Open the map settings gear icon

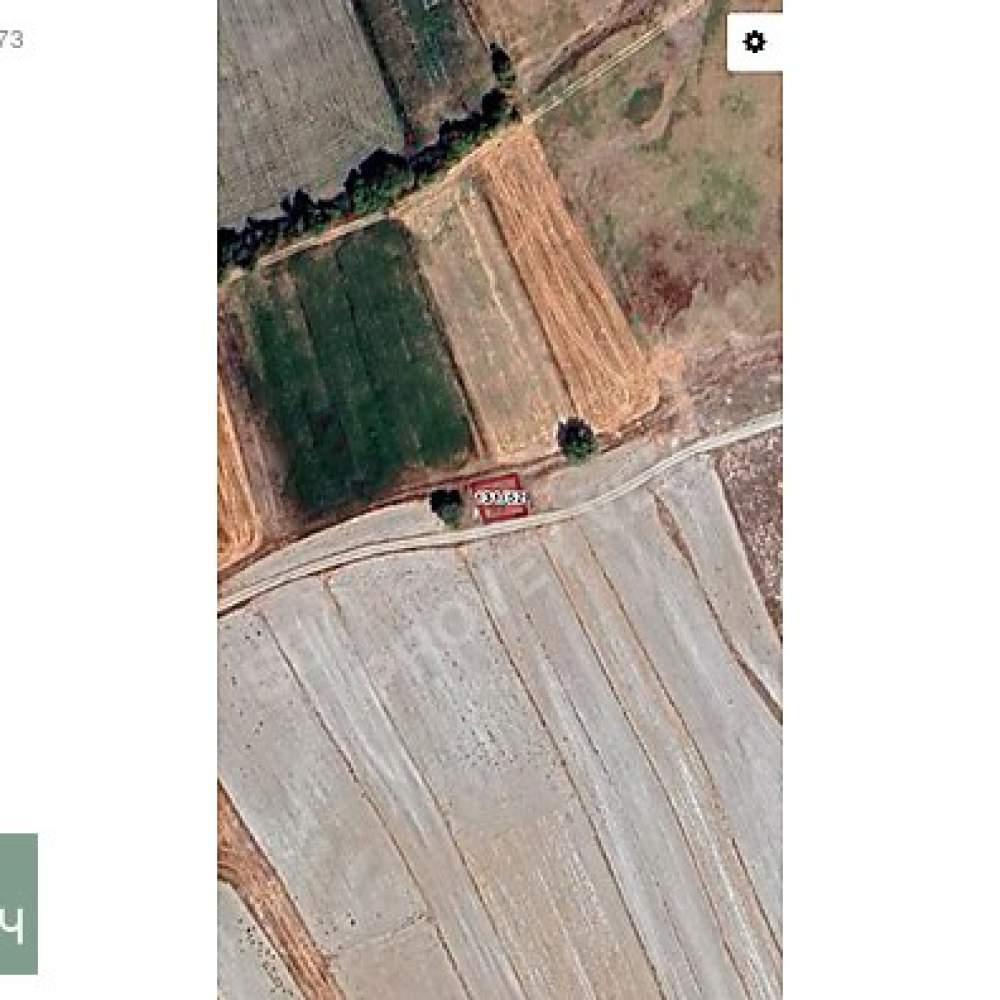[754, 42]
